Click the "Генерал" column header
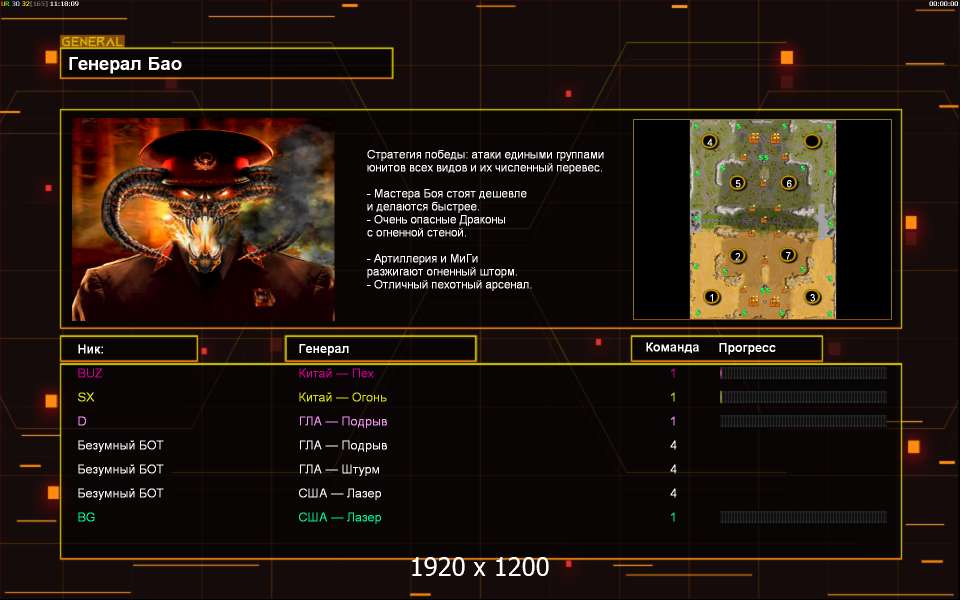The width and height of the screenshot is (960, 600). [381, 348]
